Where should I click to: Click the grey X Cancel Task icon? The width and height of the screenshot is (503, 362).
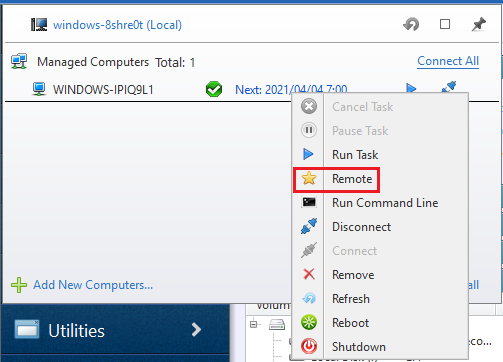coord(309,106)
